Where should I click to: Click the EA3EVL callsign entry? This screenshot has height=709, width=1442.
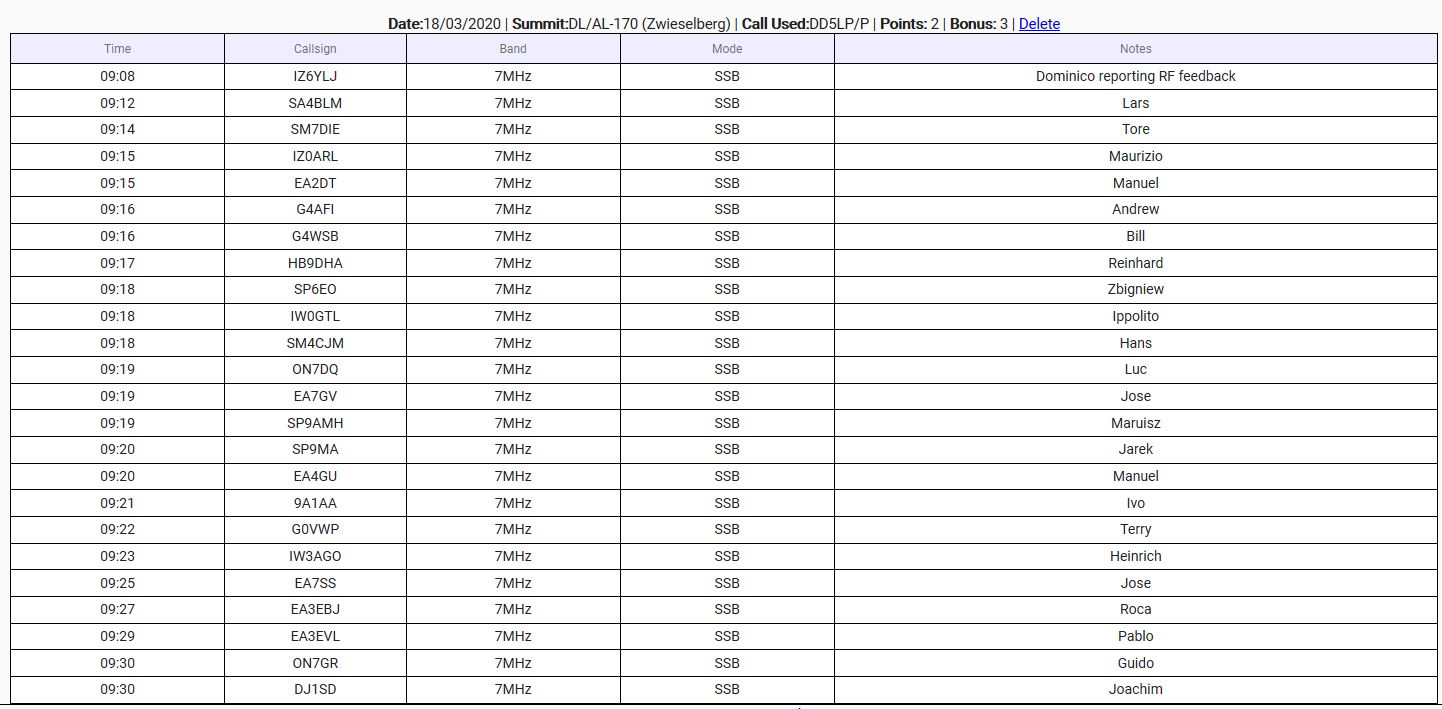click(x=315, y=636)
